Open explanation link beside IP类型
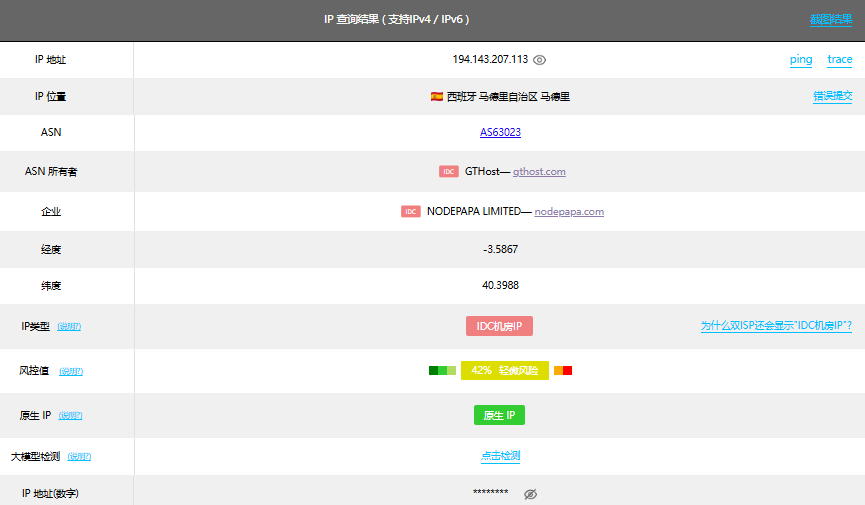Screen dimensions: 865x505 pyautogui.click(x=69, y=327)
